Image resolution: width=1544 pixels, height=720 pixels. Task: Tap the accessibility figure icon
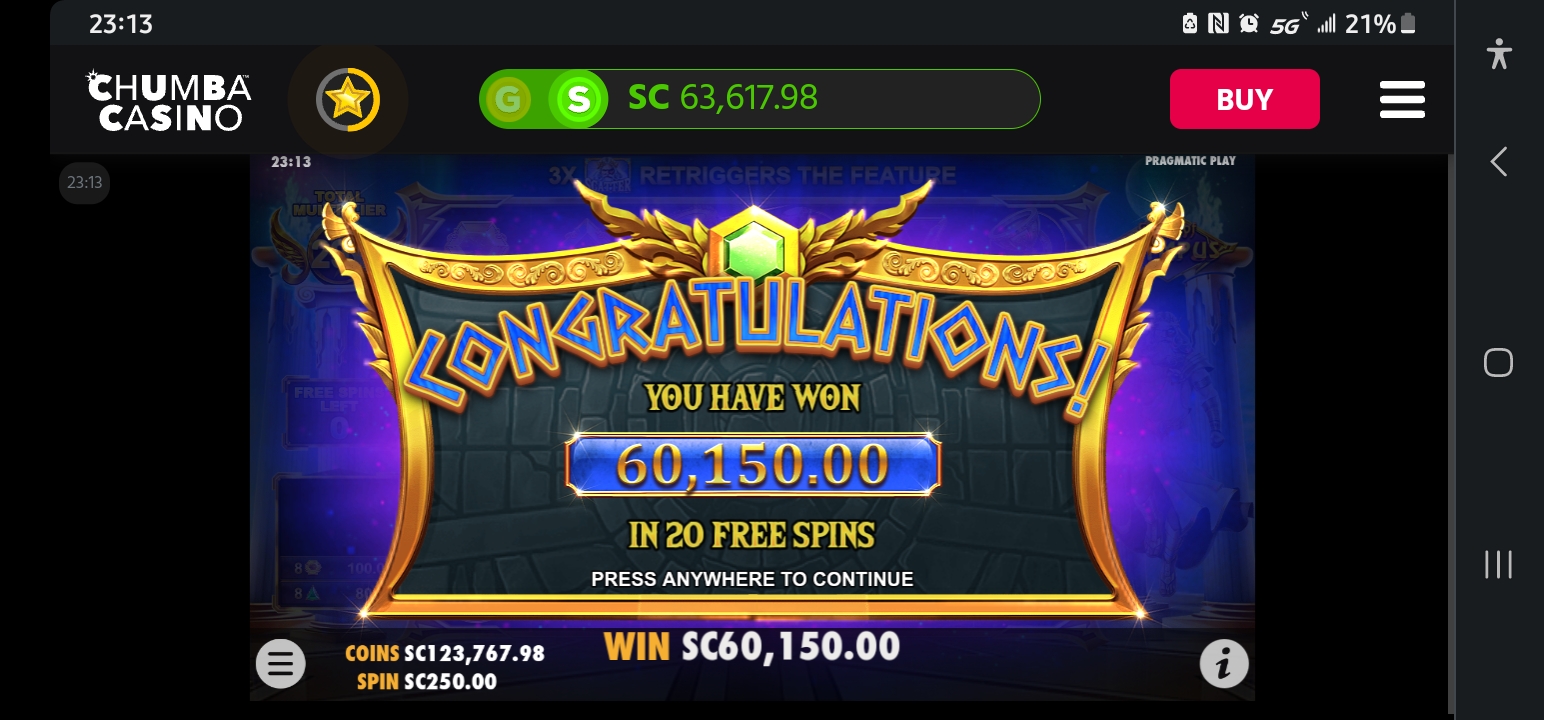(x=1498, y=53)
